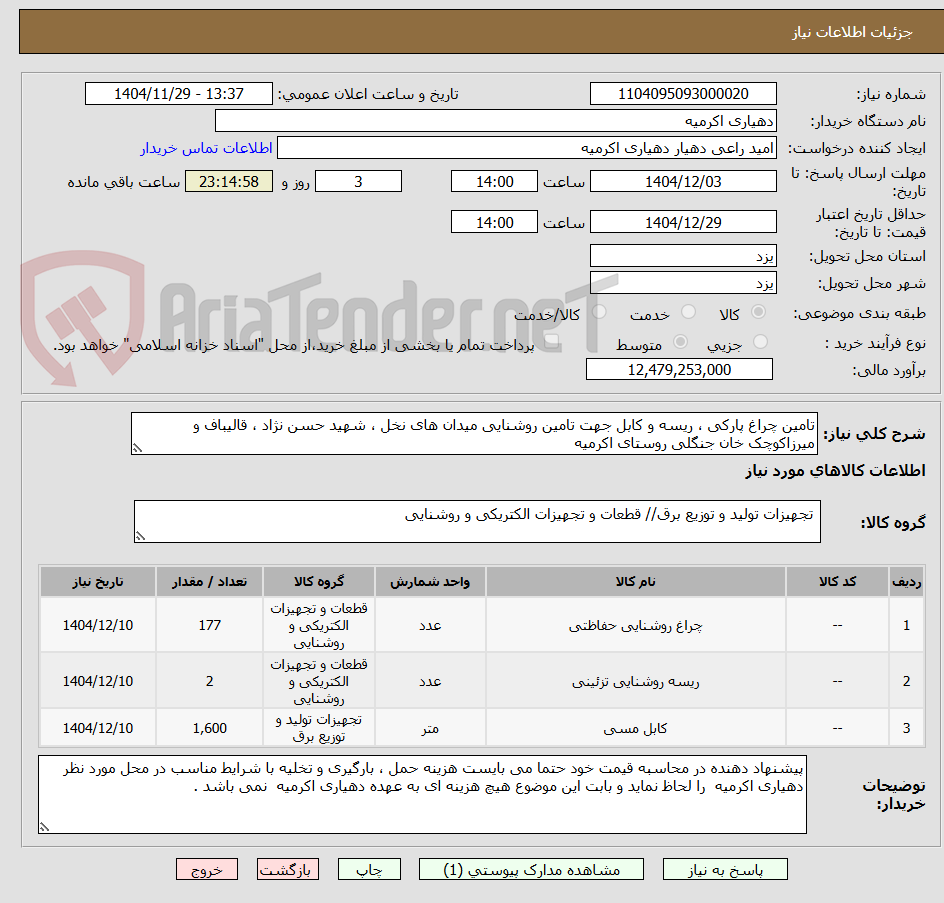This screenshot has width=944, height=903.
Task: Click the financial estimate field 12,479,253,000
Action: (679, 370)
